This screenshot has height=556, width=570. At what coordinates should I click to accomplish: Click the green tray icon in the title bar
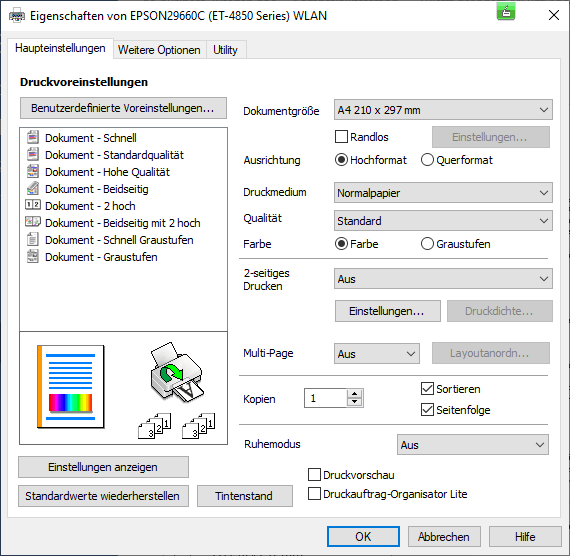click(x=506, y=12)
